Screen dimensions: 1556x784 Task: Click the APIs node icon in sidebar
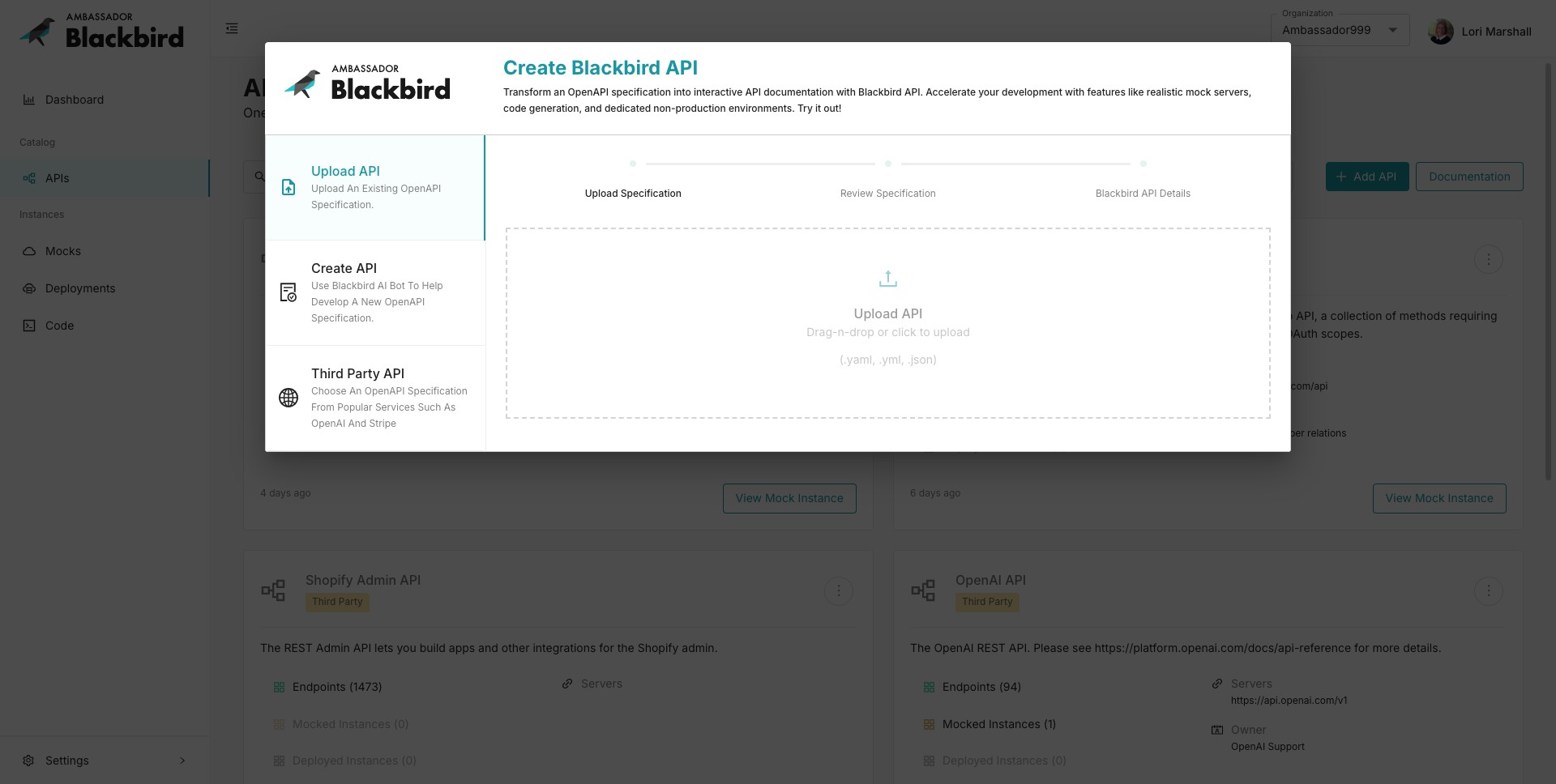[x=29, y=178]
